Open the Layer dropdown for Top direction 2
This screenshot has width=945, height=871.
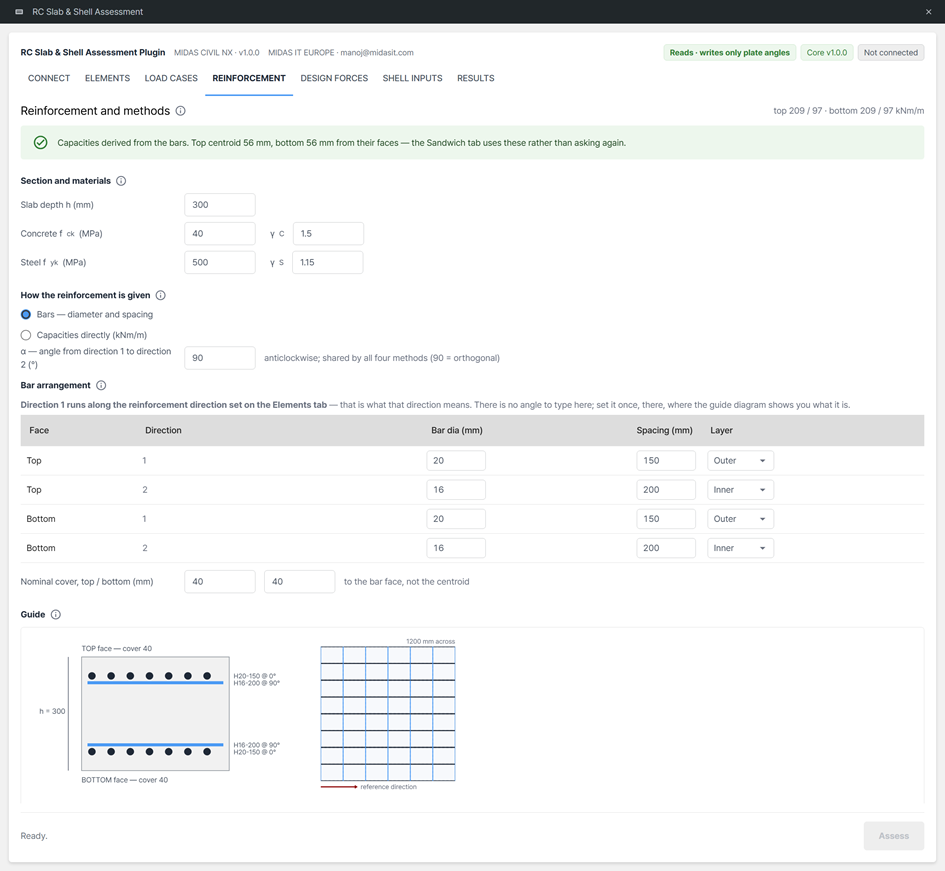click(740, 489)
